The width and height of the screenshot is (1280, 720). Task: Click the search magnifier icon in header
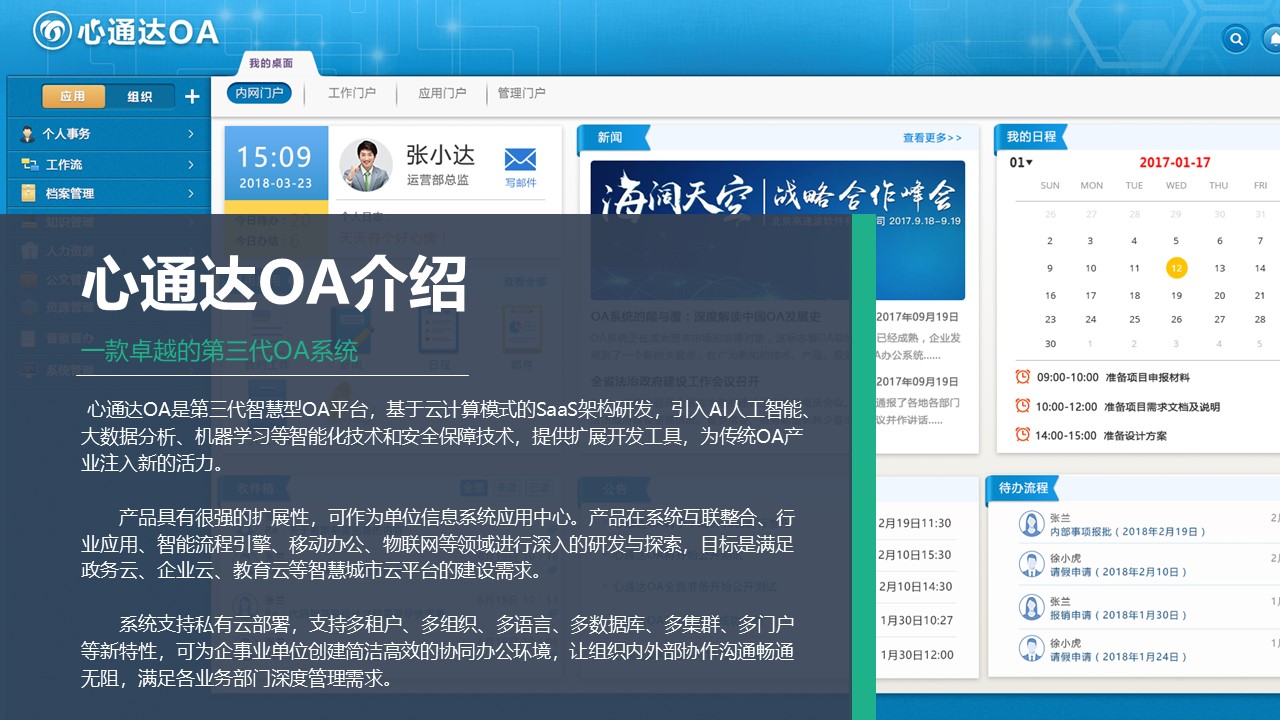coord(1237,39)
